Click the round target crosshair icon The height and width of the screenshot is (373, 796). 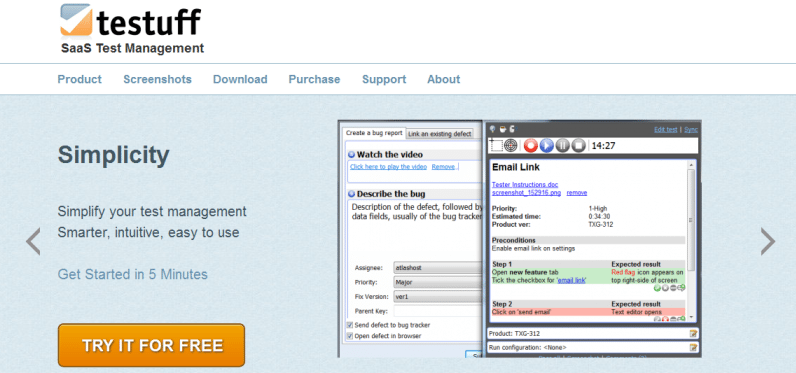(511, 145)
